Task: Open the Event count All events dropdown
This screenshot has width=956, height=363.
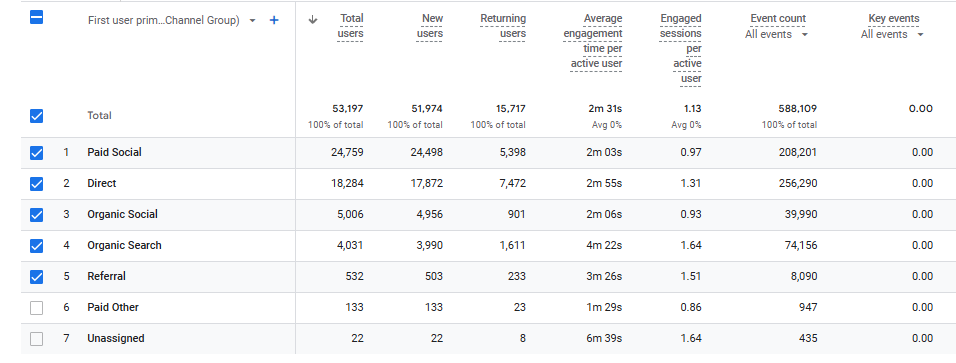Action: point(777,34)
